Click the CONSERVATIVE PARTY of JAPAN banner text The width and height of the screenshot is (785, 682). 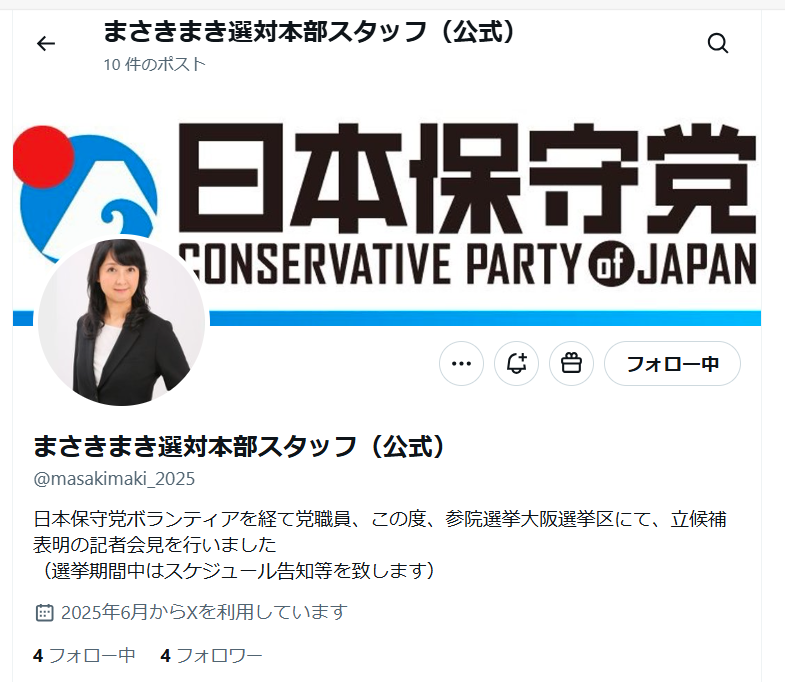[x=467, y=263]
